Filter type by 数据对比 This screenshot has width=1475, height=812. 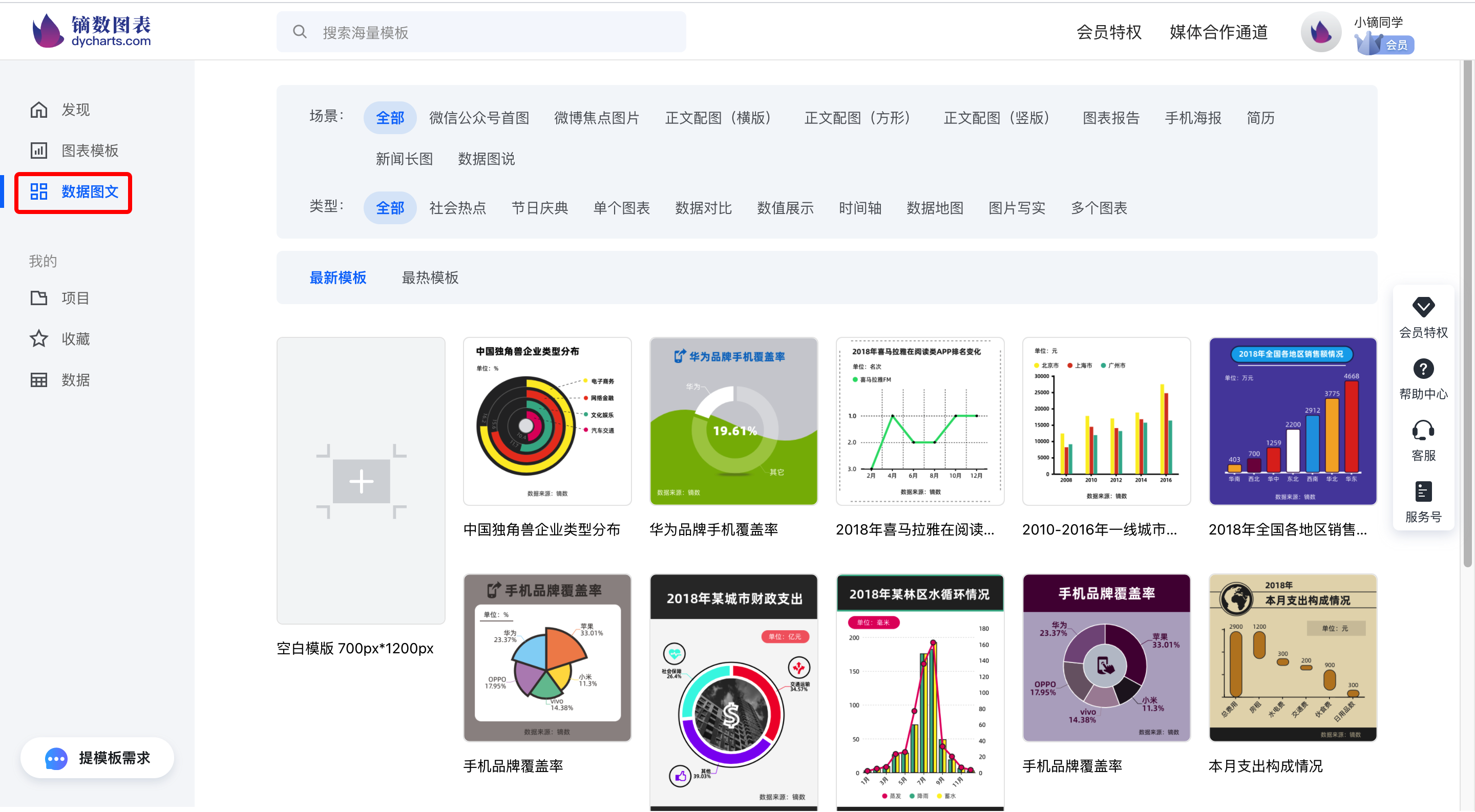click(703, 208)
